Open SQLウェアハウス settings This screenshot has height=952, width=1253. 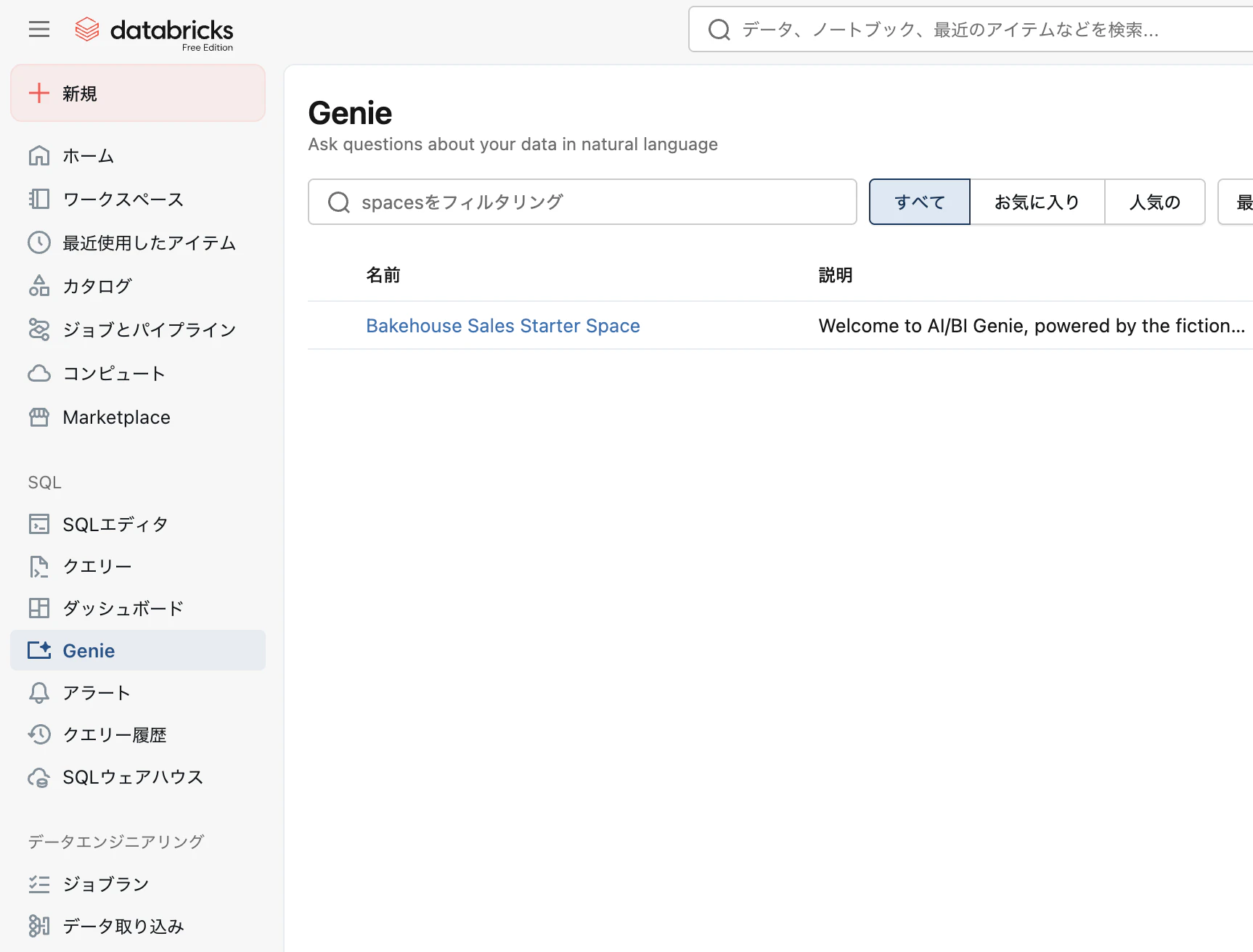coord(133,776)
